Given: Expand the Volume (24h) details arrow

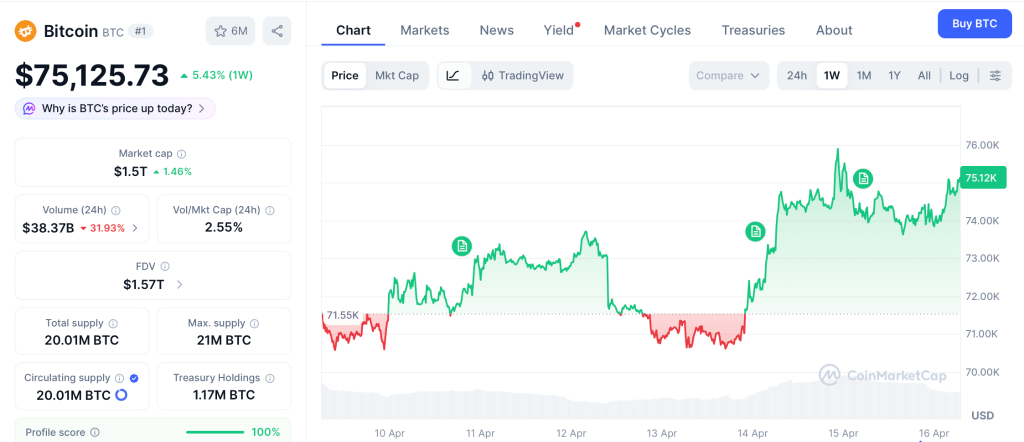Looking at the screenshot, I should point(135,228).
